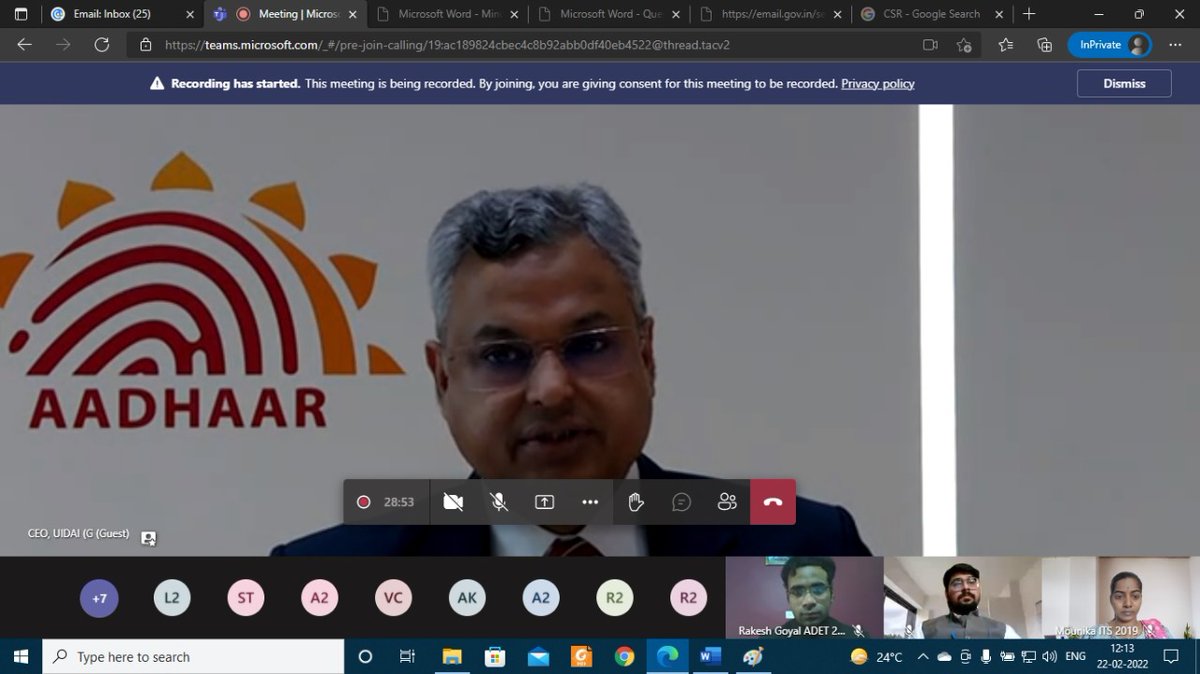Show hidden system tray icons
This screenshot has height=674, width=1200.
click(921, 657)
